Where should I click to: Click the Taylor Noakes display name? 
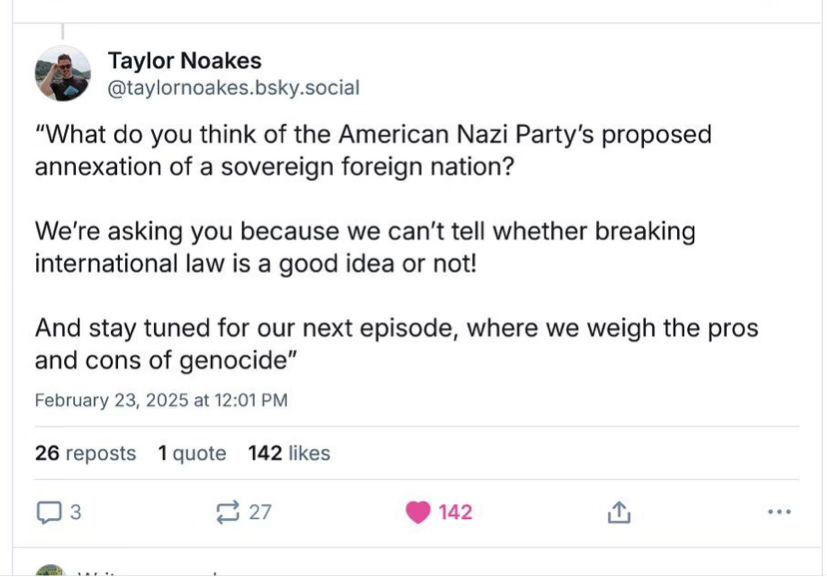point(184,62)
